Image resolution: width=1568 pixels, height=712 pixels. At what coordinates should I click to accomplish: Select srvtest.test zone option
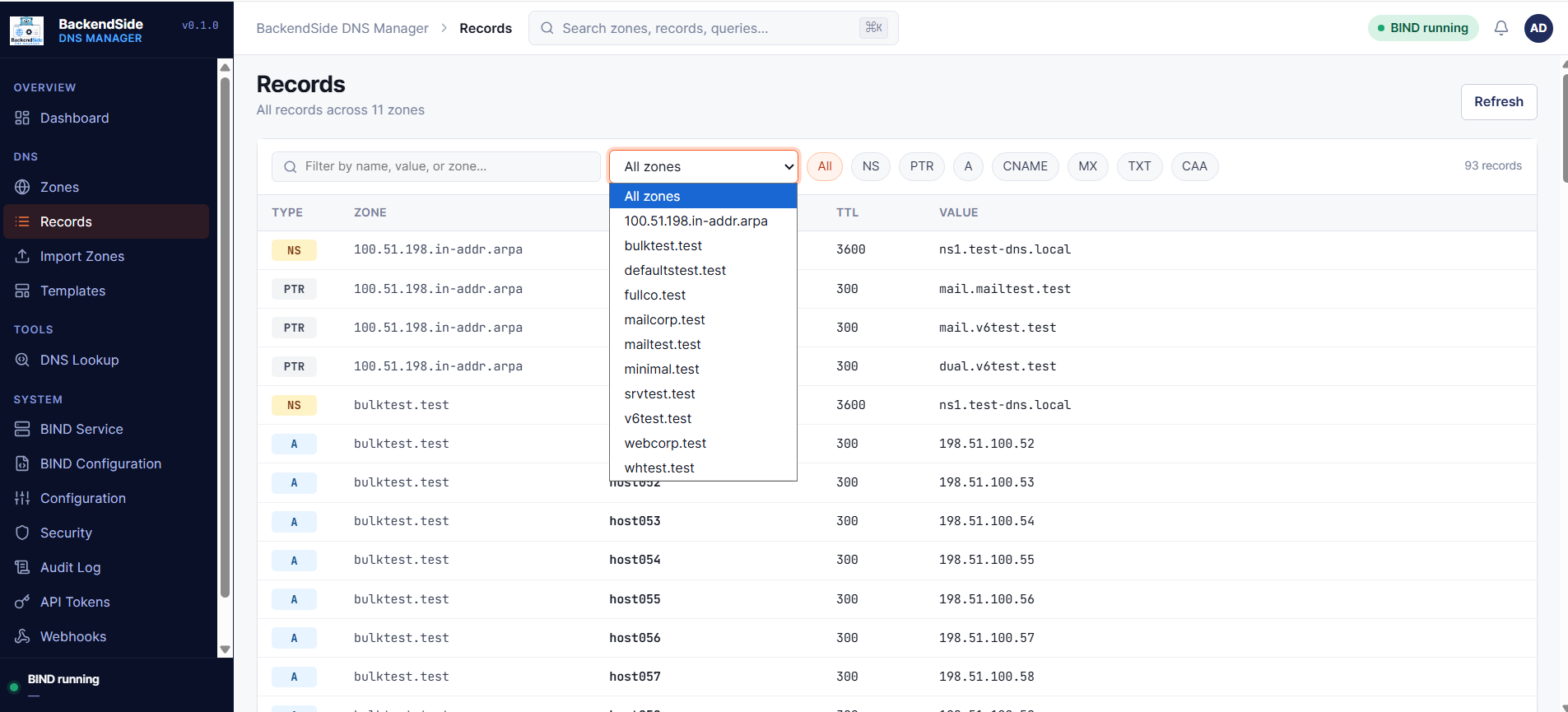point(703,393)
